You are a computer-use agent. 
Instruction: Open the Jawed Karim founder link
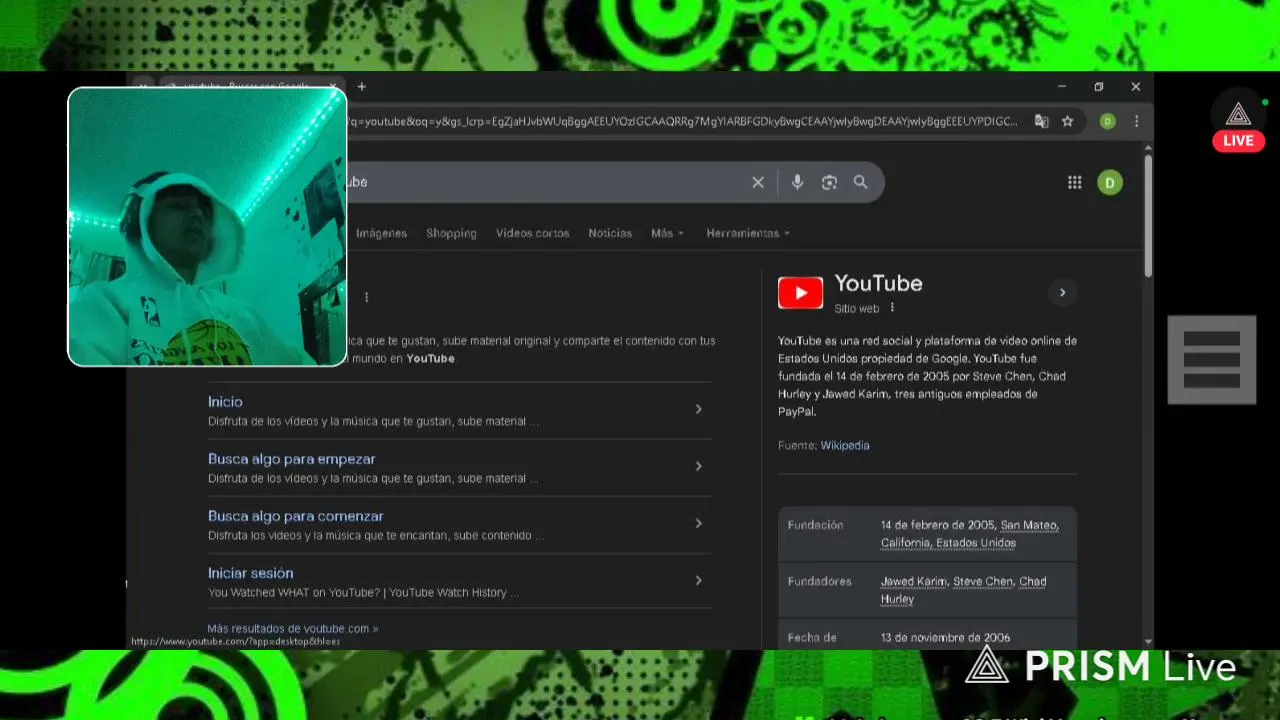pos(913,581)
